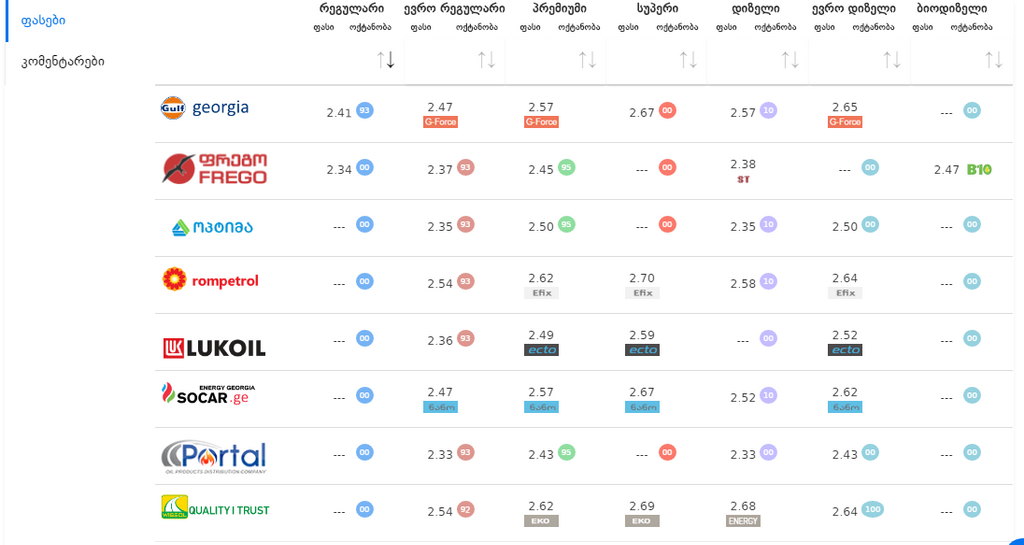Select the Portal company logo
This screenshot has height=545, width=1024.
pyautogui.click(x=213, y=457)
